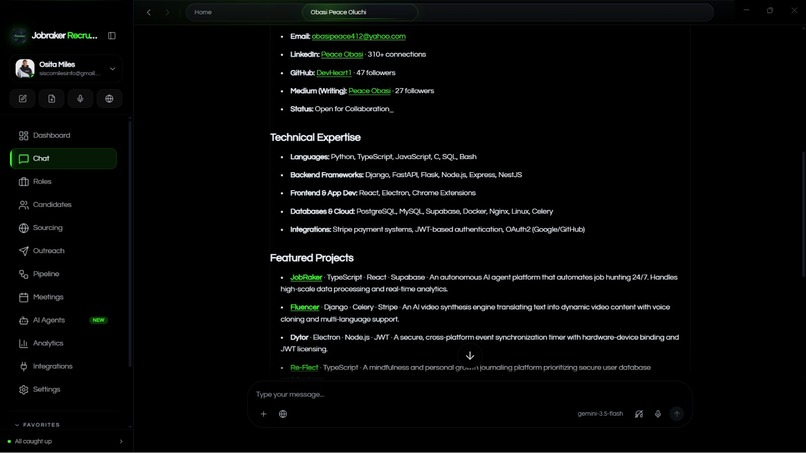Viewport: 806px width, 453px height.
Task: Open the Roles section
Action: 63,182
